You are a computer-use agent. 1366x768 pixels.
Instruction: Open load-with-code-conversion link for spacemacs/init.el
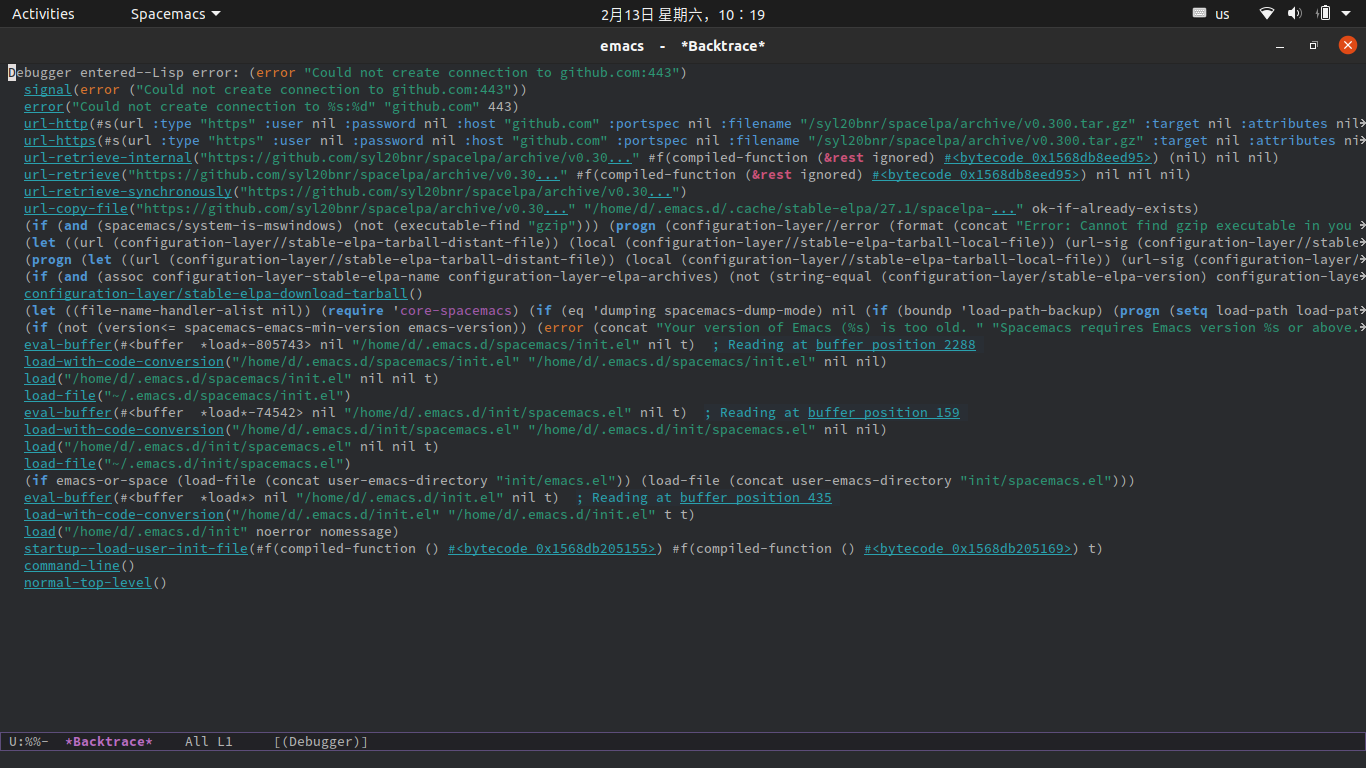124,361
